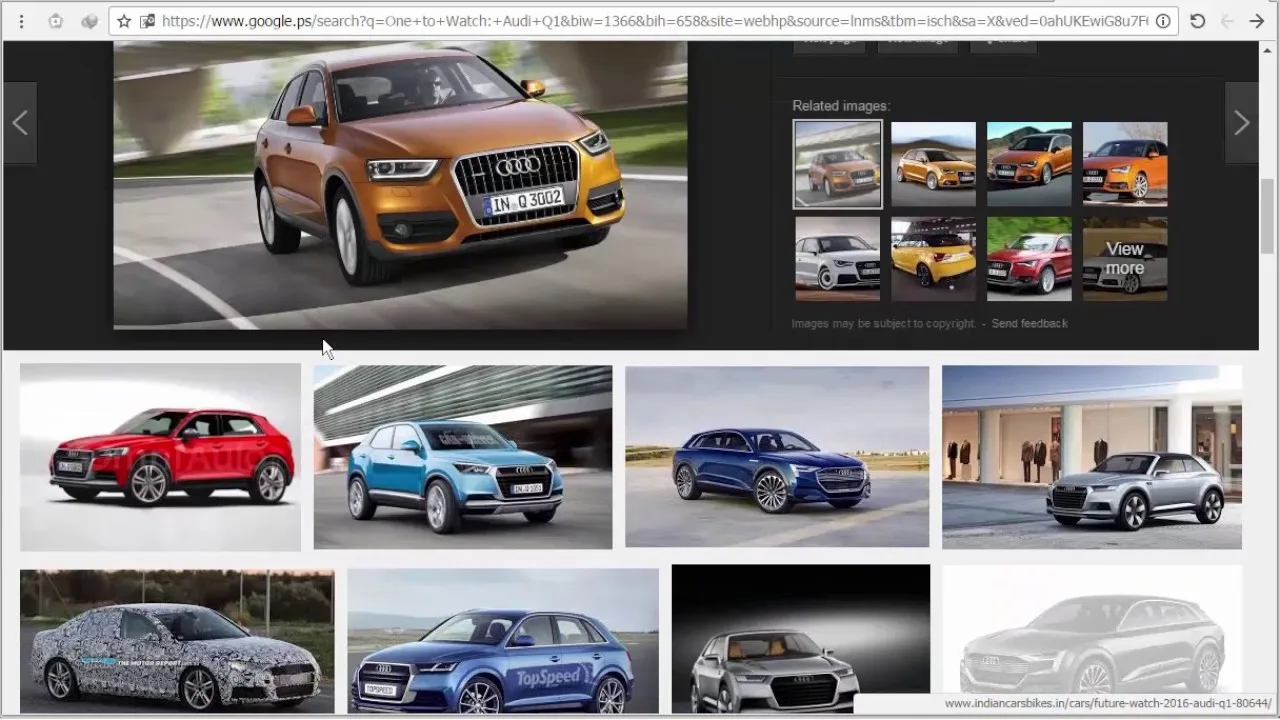Go forward using the browser forward arrow
The height and width of the screenshot is (720, 1280).
[1257, 21]
